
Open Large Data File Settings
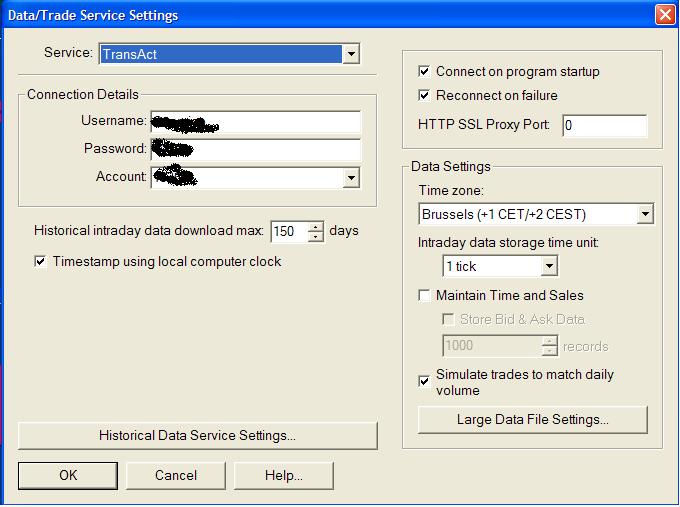pyautogui.click(x=533, y=420)
